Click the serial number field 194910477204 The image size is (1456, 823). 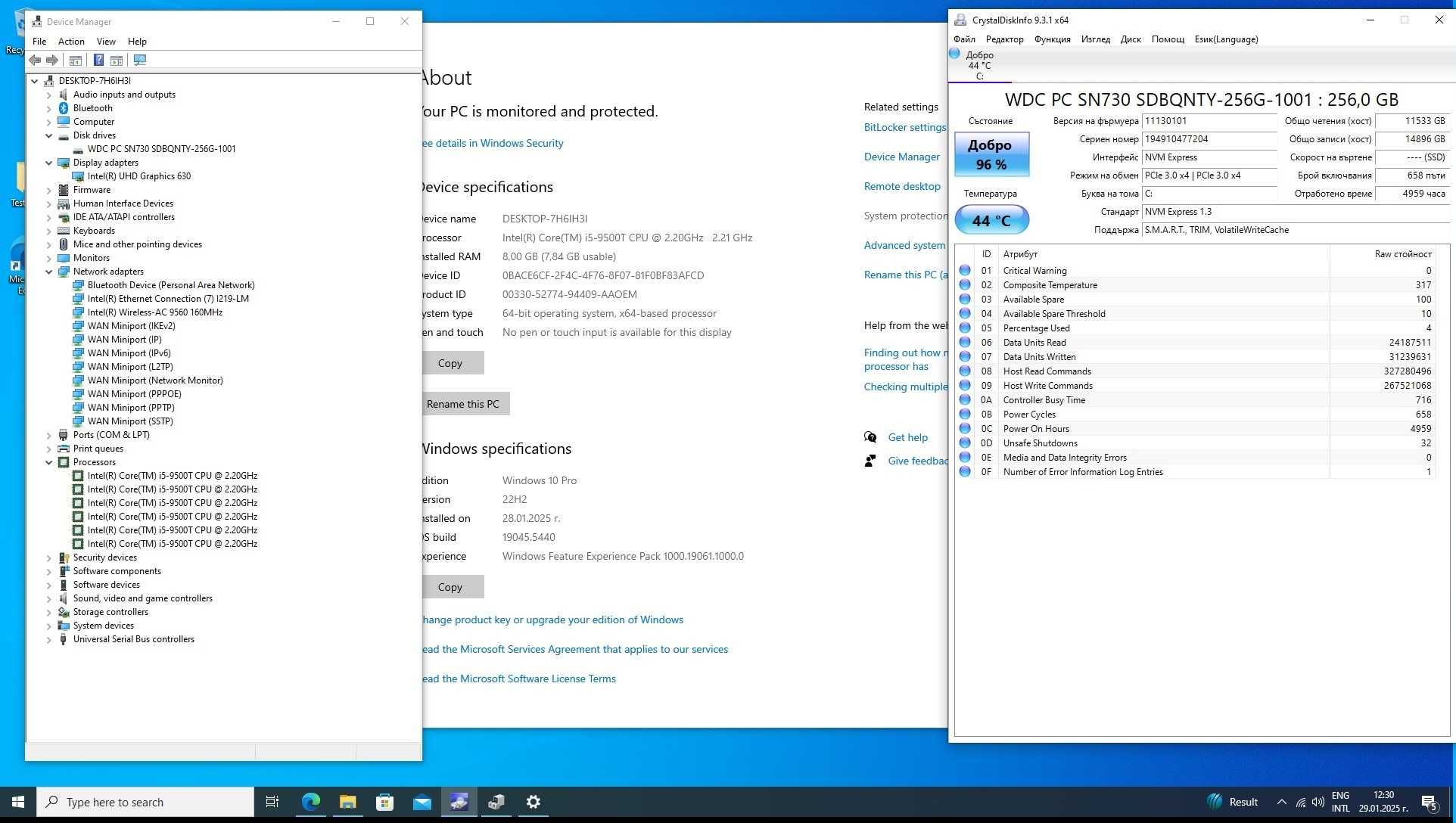[x=1209, y=139]
